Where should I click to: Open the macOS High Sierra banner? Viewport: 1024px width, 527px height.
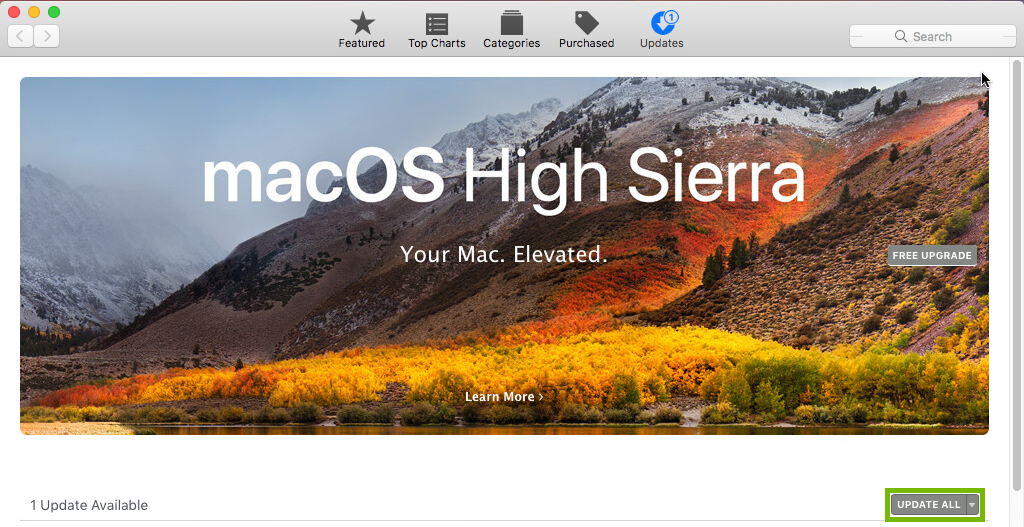504,256
